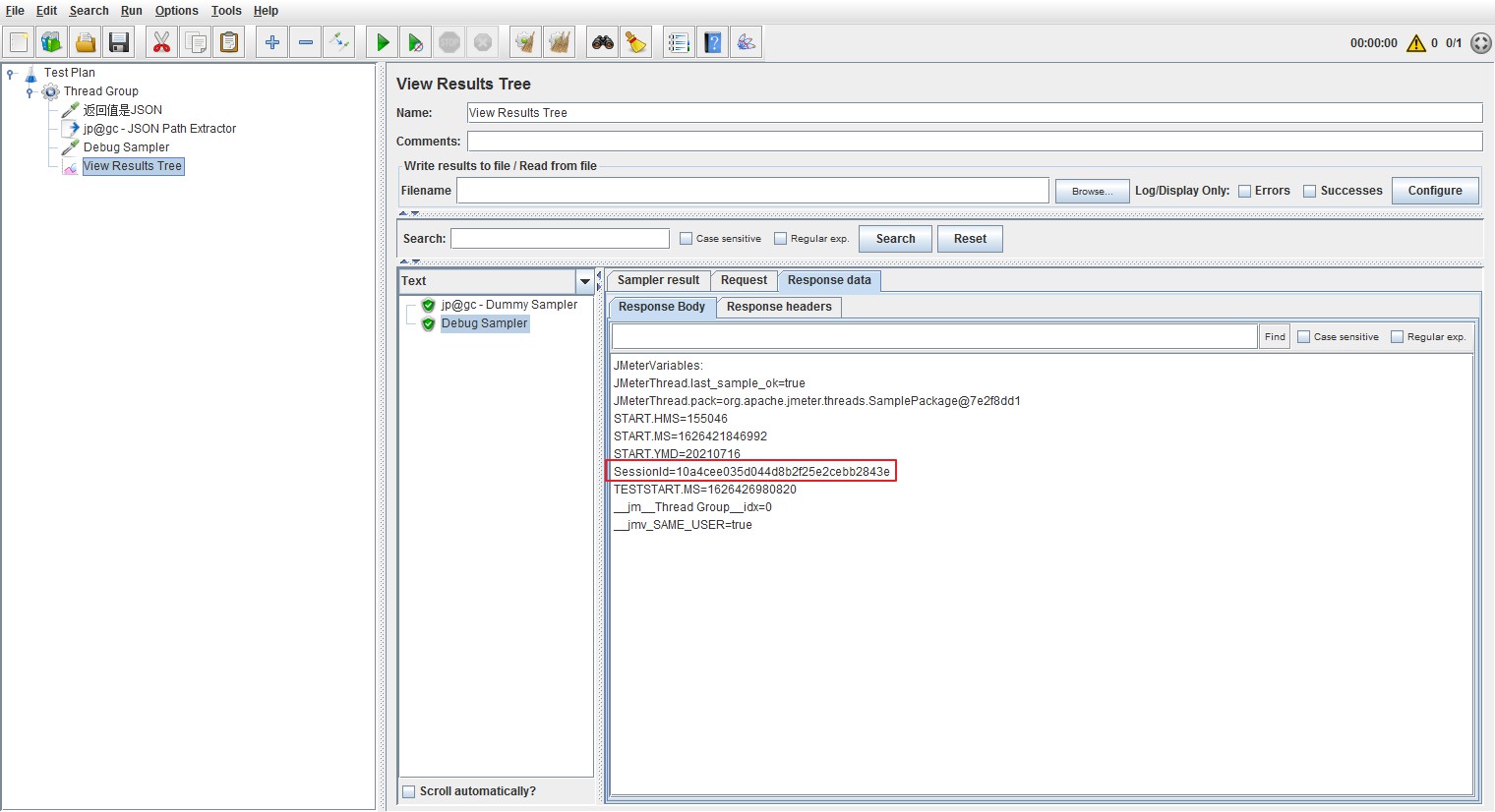Click the Cut scissors icon
This screenshot has height=812, width=1495.
(162, 42)
